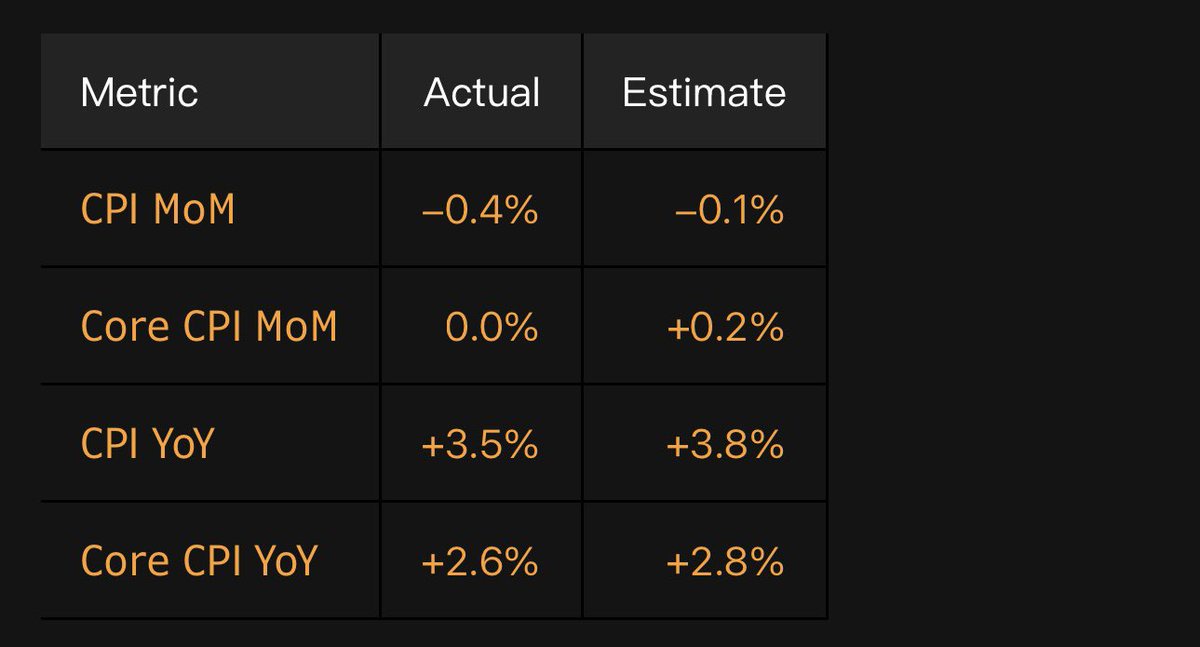Click the Estimate column header
This screenshot has width=1200, height=647.
(x=704, y=92)
